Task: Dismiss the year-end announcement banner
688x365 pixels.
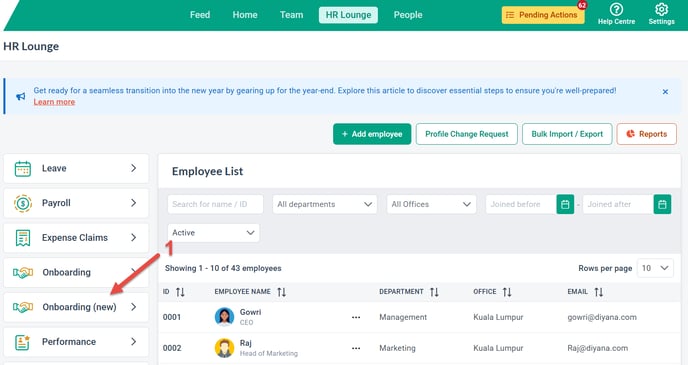Action: (x=665, y=92)
